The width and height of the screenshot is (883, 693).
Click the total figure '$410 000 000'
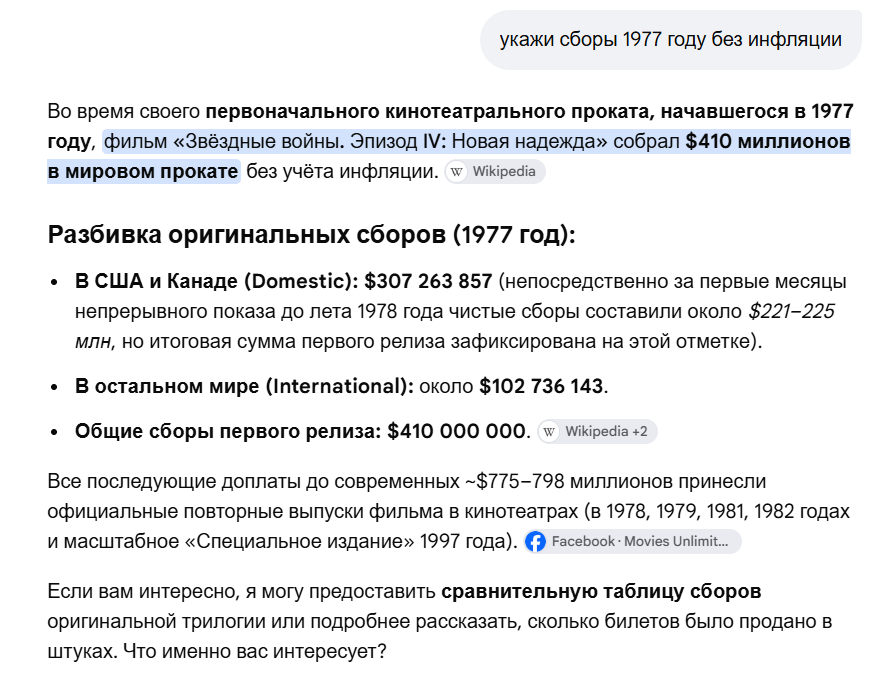pyautogui.click(x=457, y=431)
